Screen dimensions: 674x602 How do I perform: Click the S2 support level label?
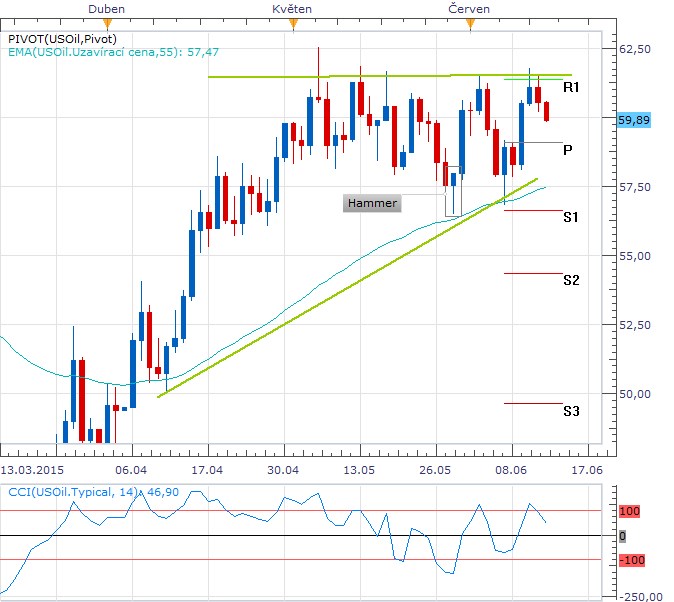[571, 280]
